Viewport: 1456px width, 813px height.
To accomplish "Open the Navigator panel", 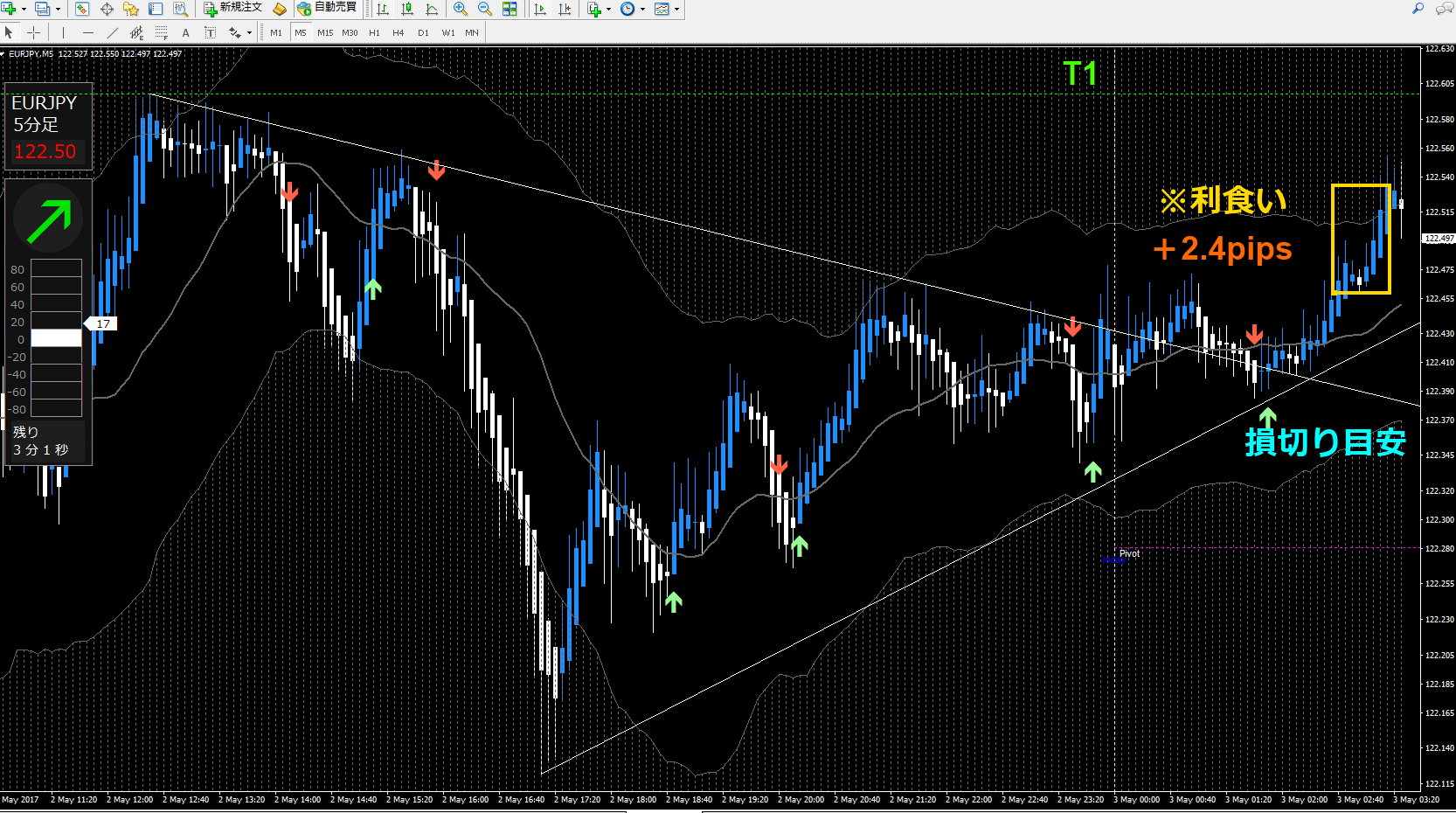I will (131, 9).
